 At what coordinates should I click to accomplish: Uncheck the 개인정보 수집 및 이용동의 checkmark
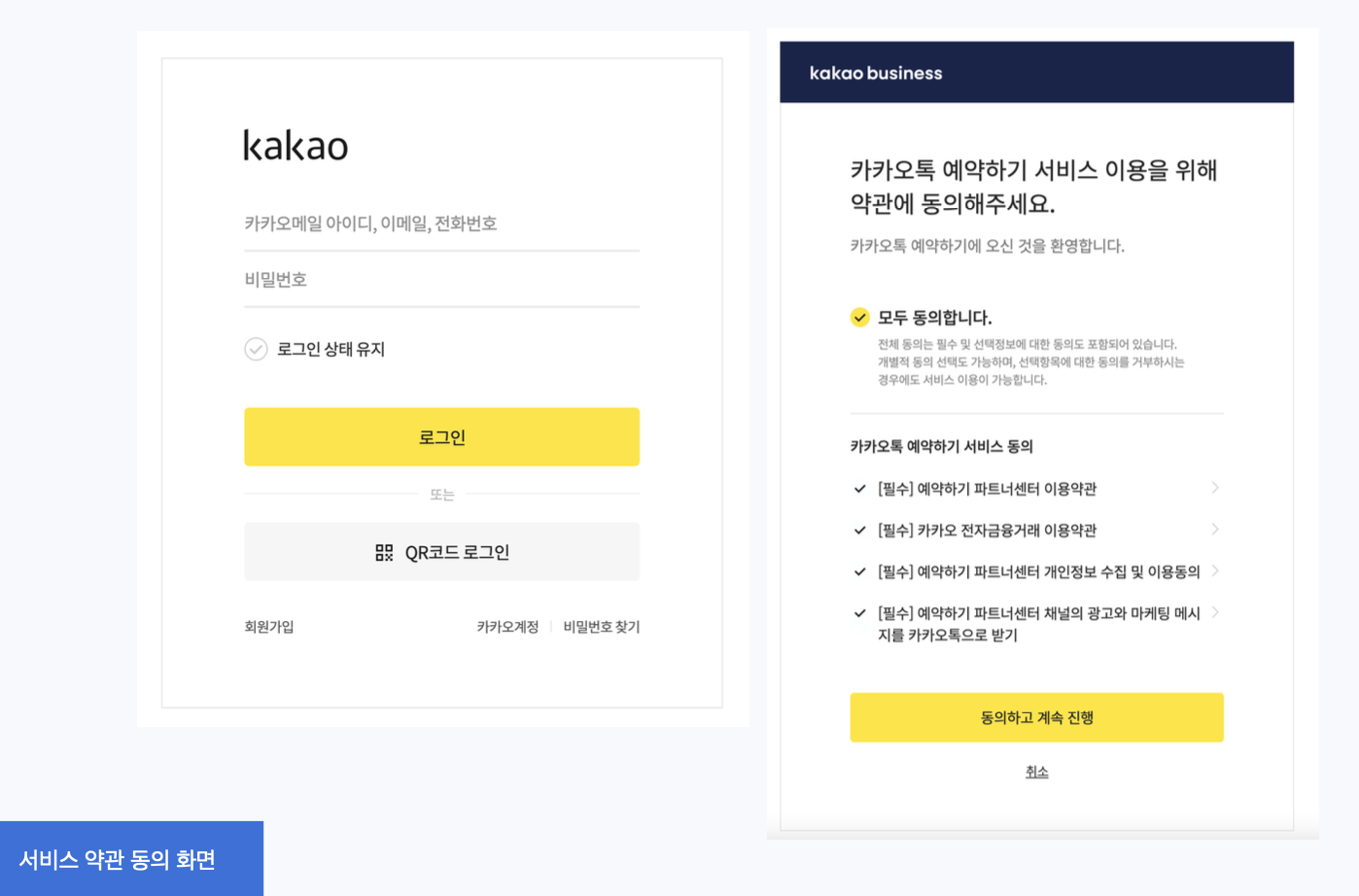pyautogui.click(x=859, y=572)
